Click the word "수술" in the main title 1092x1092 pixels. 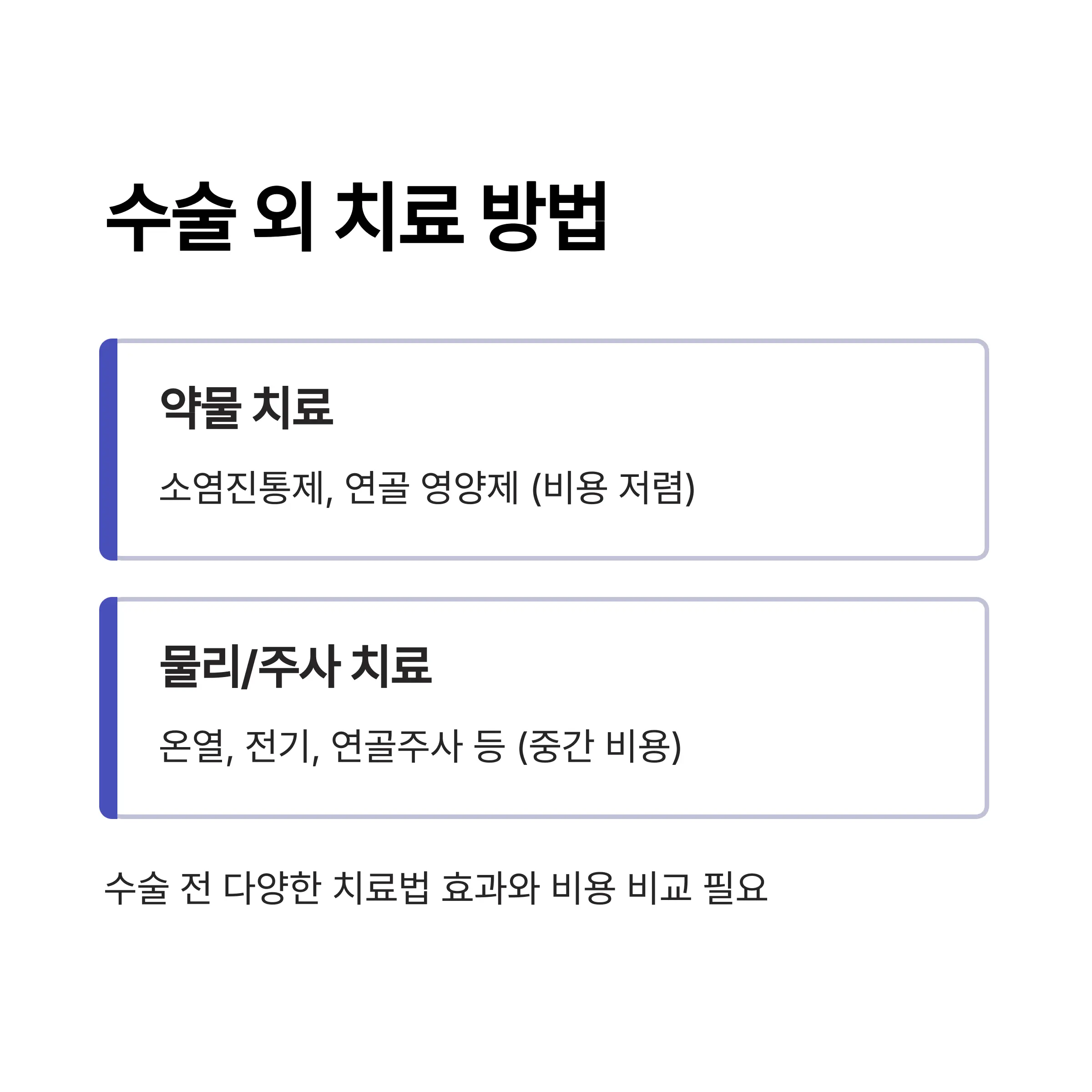coord(171,217)
